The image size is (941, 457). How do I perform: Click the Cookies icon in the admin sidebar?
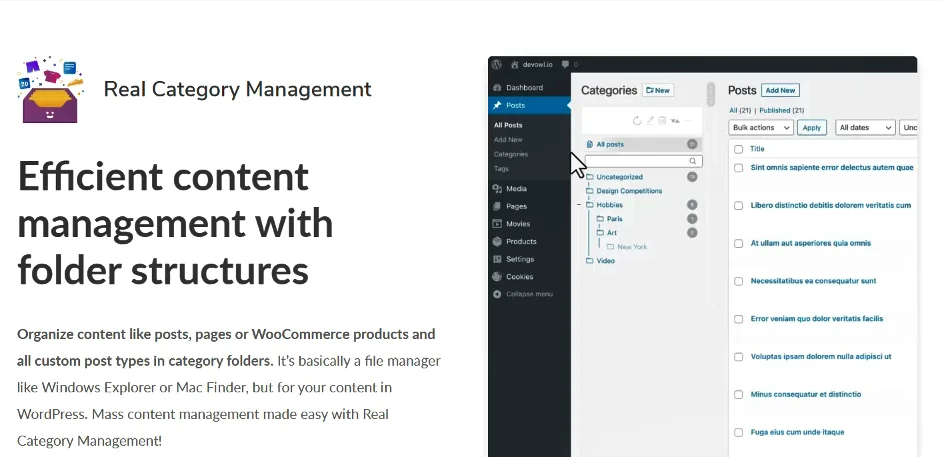[x=497, y=276]
